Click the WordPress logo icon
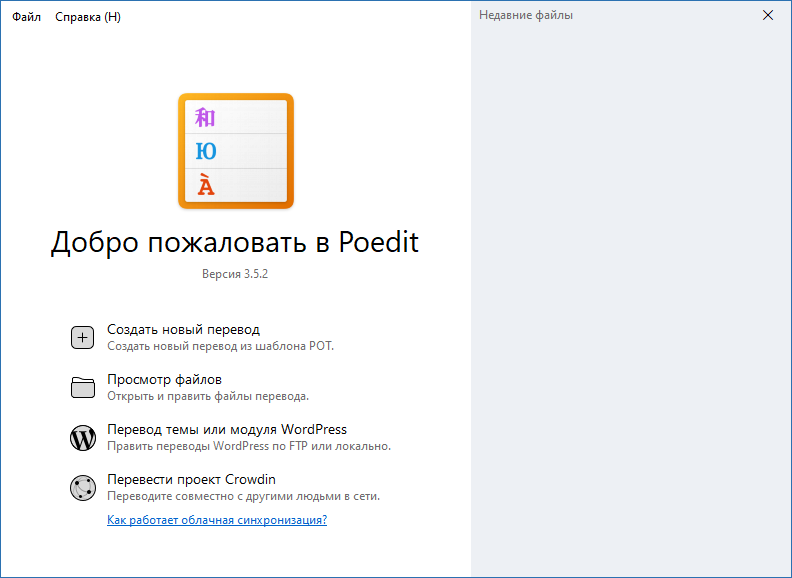Image resolution: width=792 pixels, height=578 pixels. pyautogui.click(x=83, y=438)
